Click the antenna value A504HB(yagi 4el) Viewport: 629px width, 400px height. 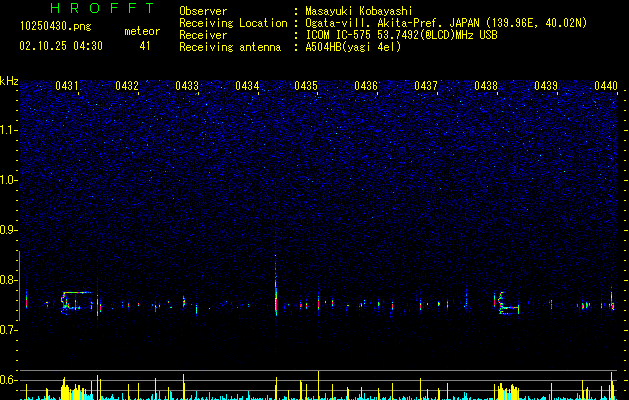pos(353,47)
